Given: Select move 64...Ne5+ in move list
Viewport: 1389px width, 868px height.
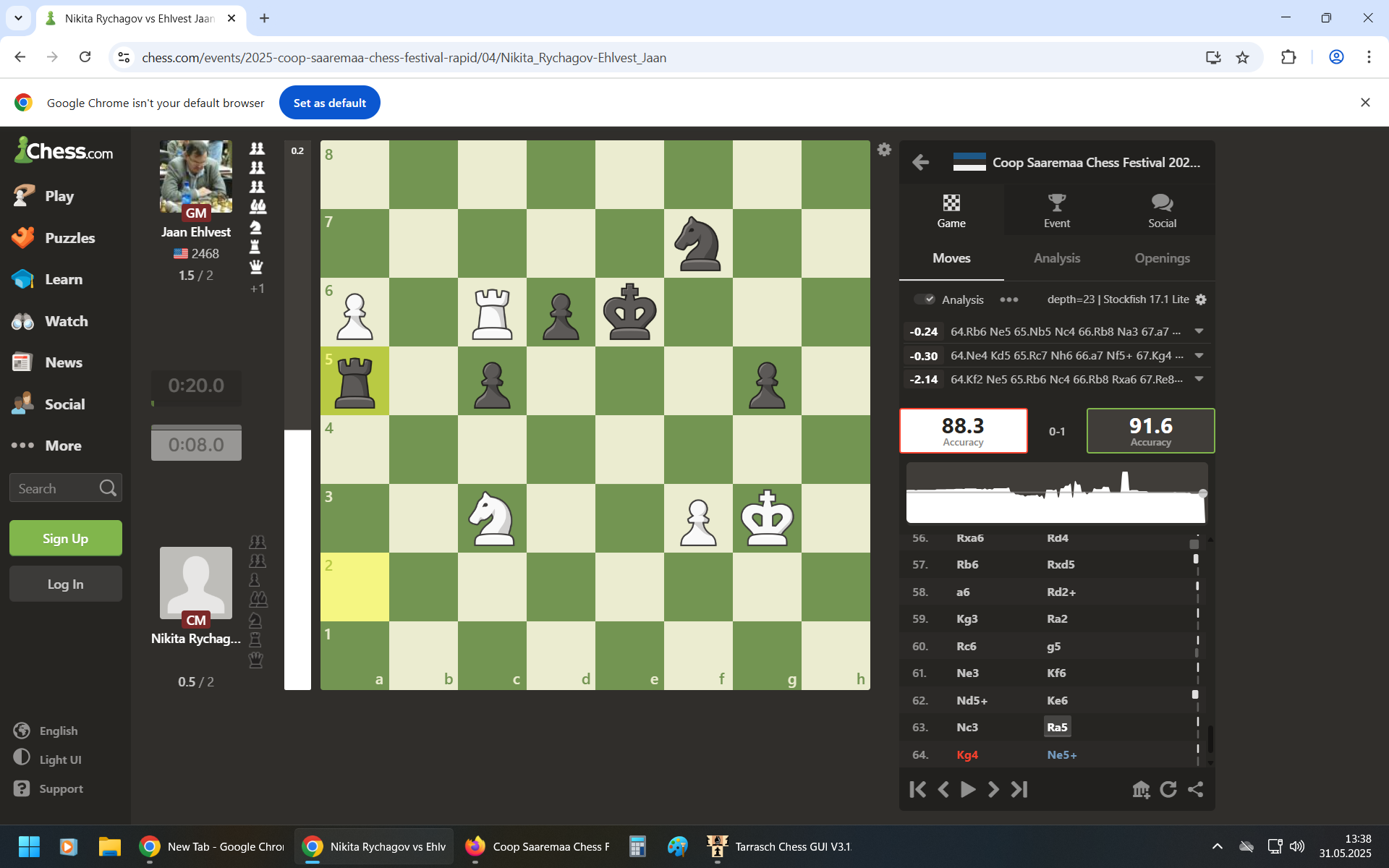Looking at the screenshot, I should (1062, 754).
